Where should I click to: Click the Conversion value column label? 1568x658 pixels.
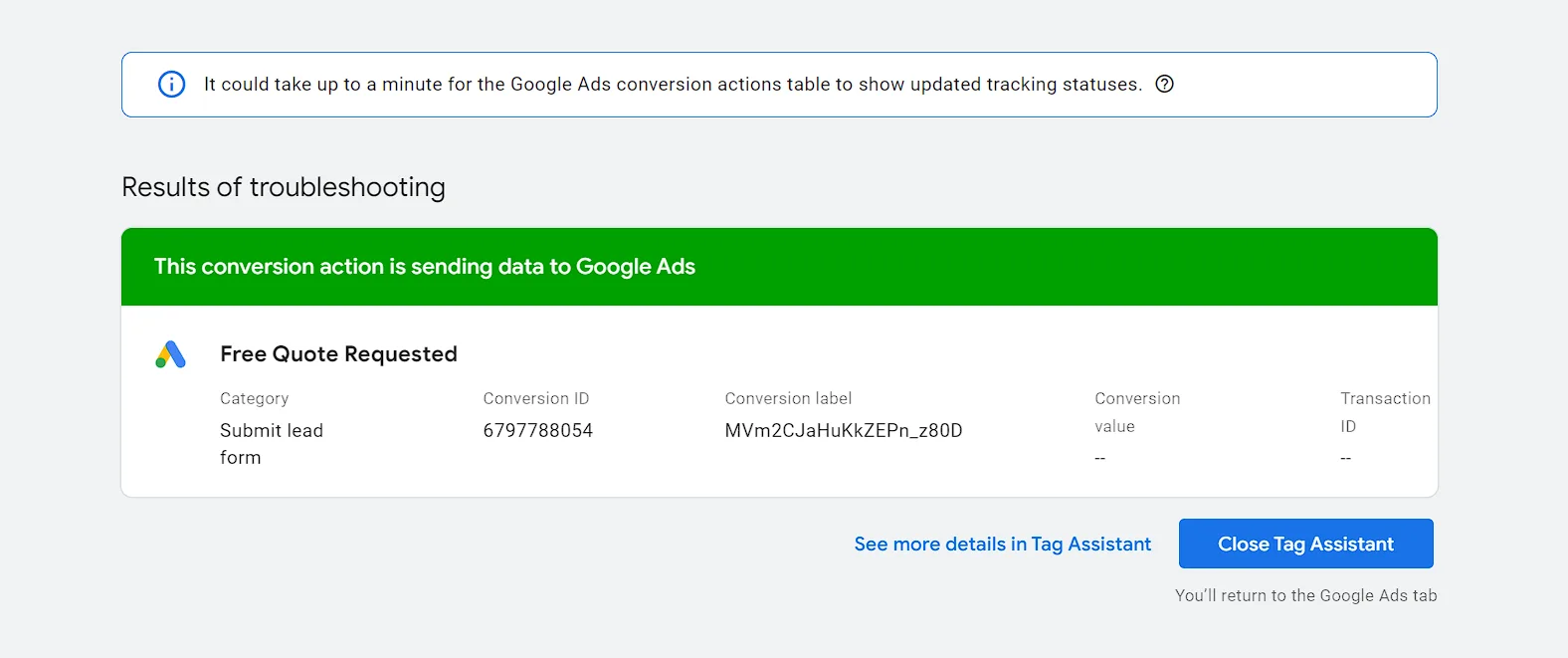(x=1137, y=412)
